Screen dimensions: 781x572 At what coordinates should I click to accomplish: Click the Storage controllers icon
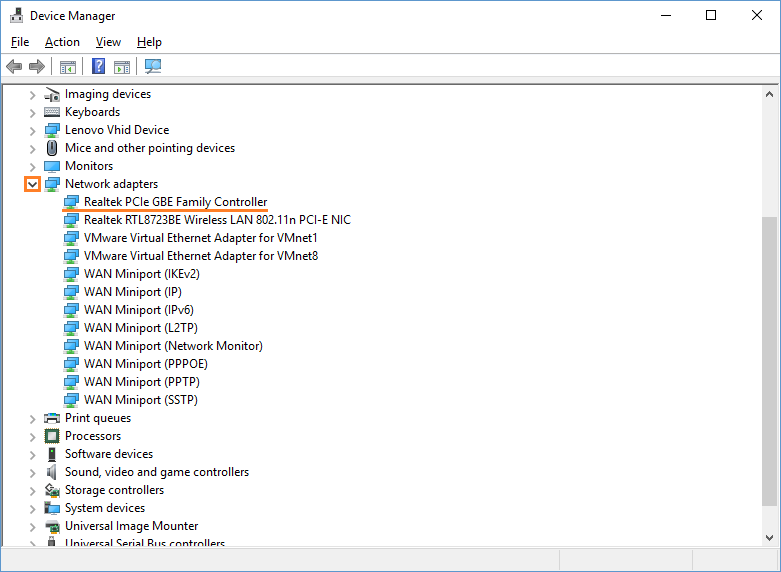pyautogui.click(x=52, y=490)
